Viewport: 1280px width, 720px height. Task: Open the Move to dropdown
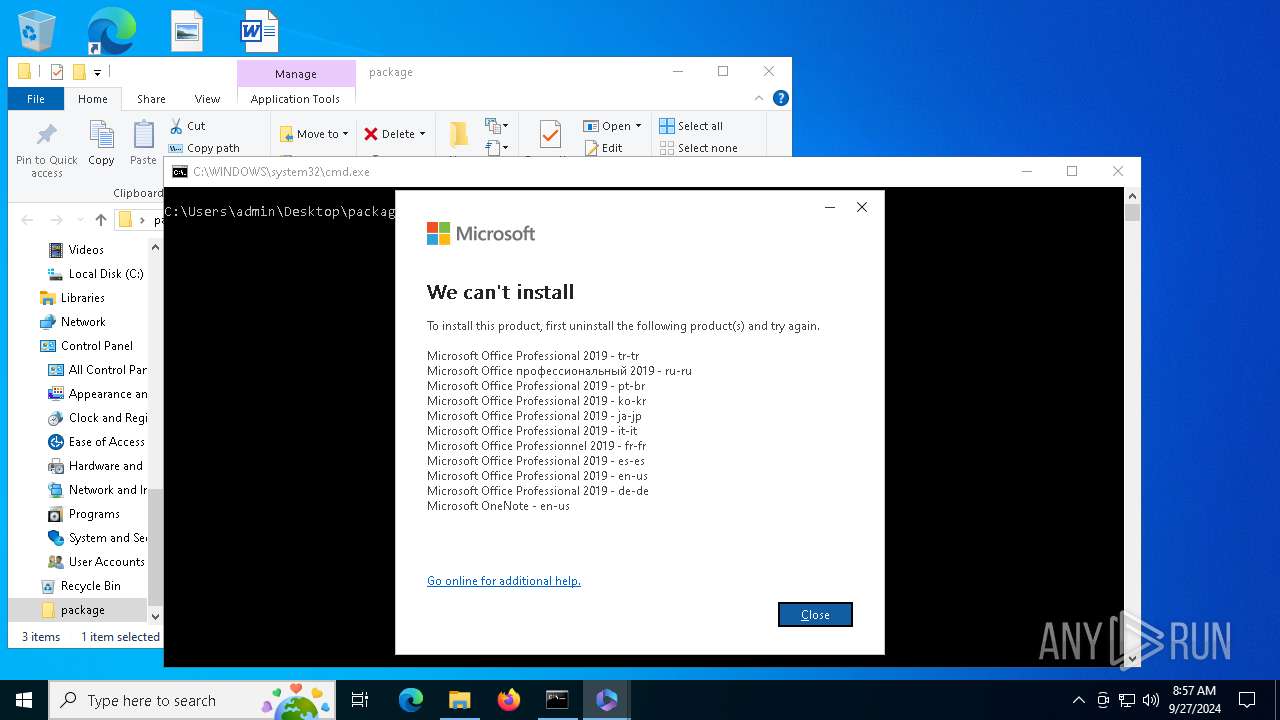tap(314, 134)
